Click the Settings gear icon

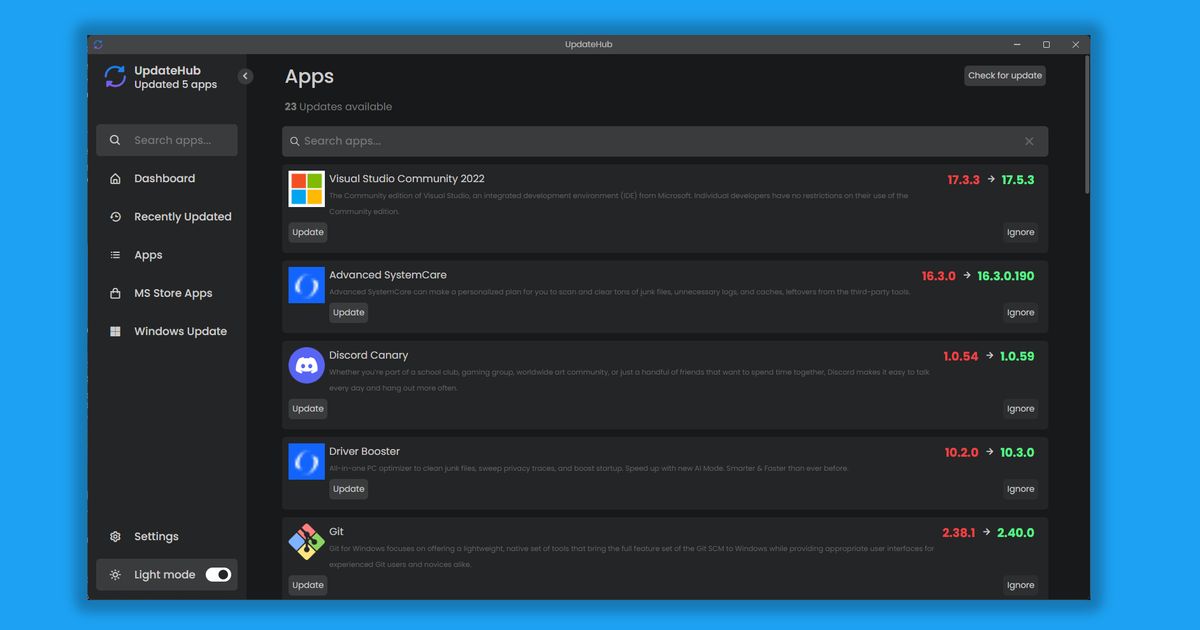(x=115, y=536)
